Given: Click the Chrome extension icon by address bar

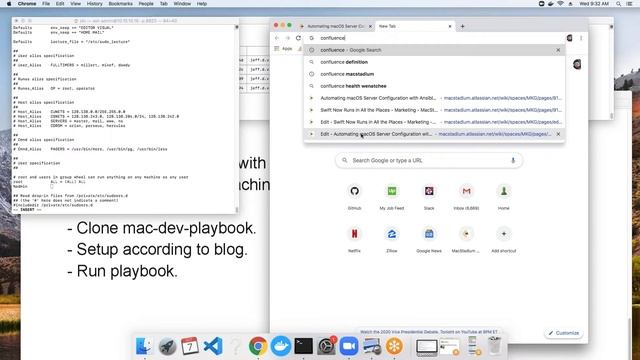Looking at the screenshot, I should 569,38.
